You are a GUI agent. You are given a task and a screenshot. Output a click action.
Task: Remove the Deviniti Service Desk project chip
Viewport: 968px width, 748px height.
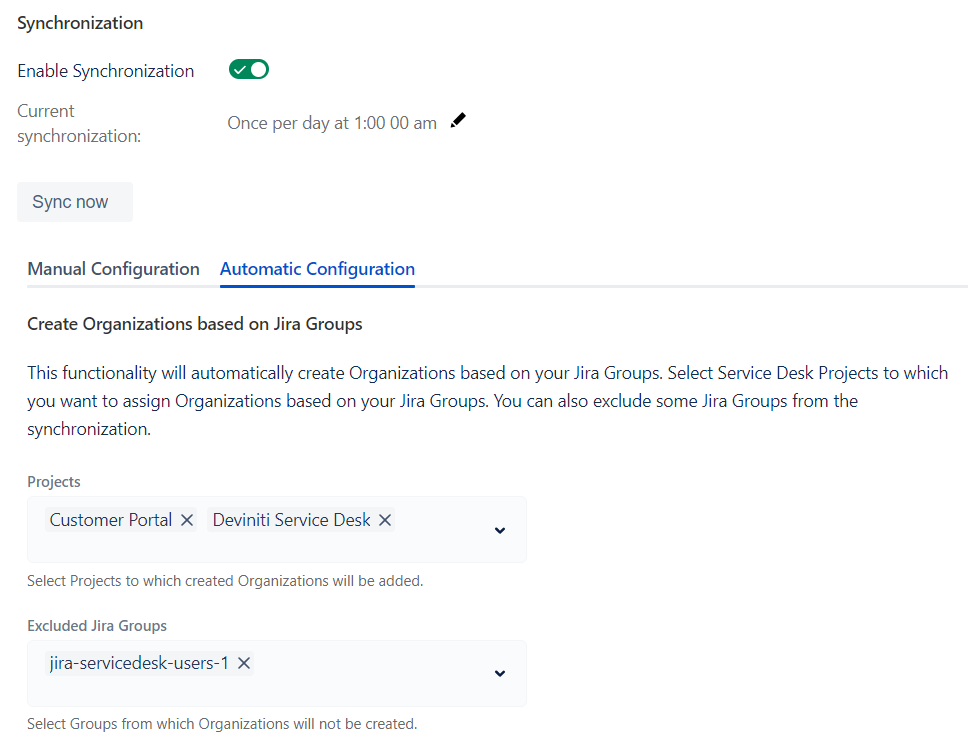(385, 519)
